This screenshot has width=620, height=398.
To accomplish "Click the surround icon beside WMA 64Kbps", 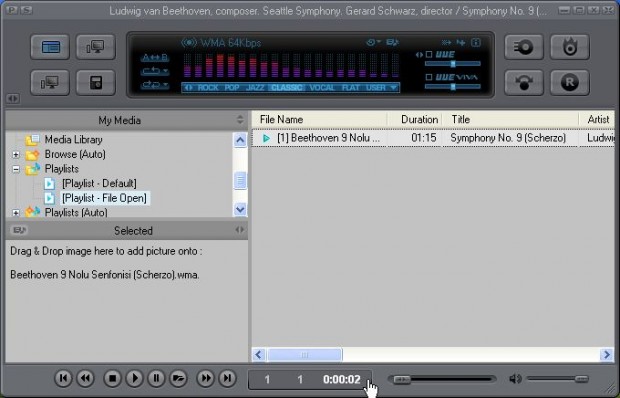I will [x=189, y=42].
